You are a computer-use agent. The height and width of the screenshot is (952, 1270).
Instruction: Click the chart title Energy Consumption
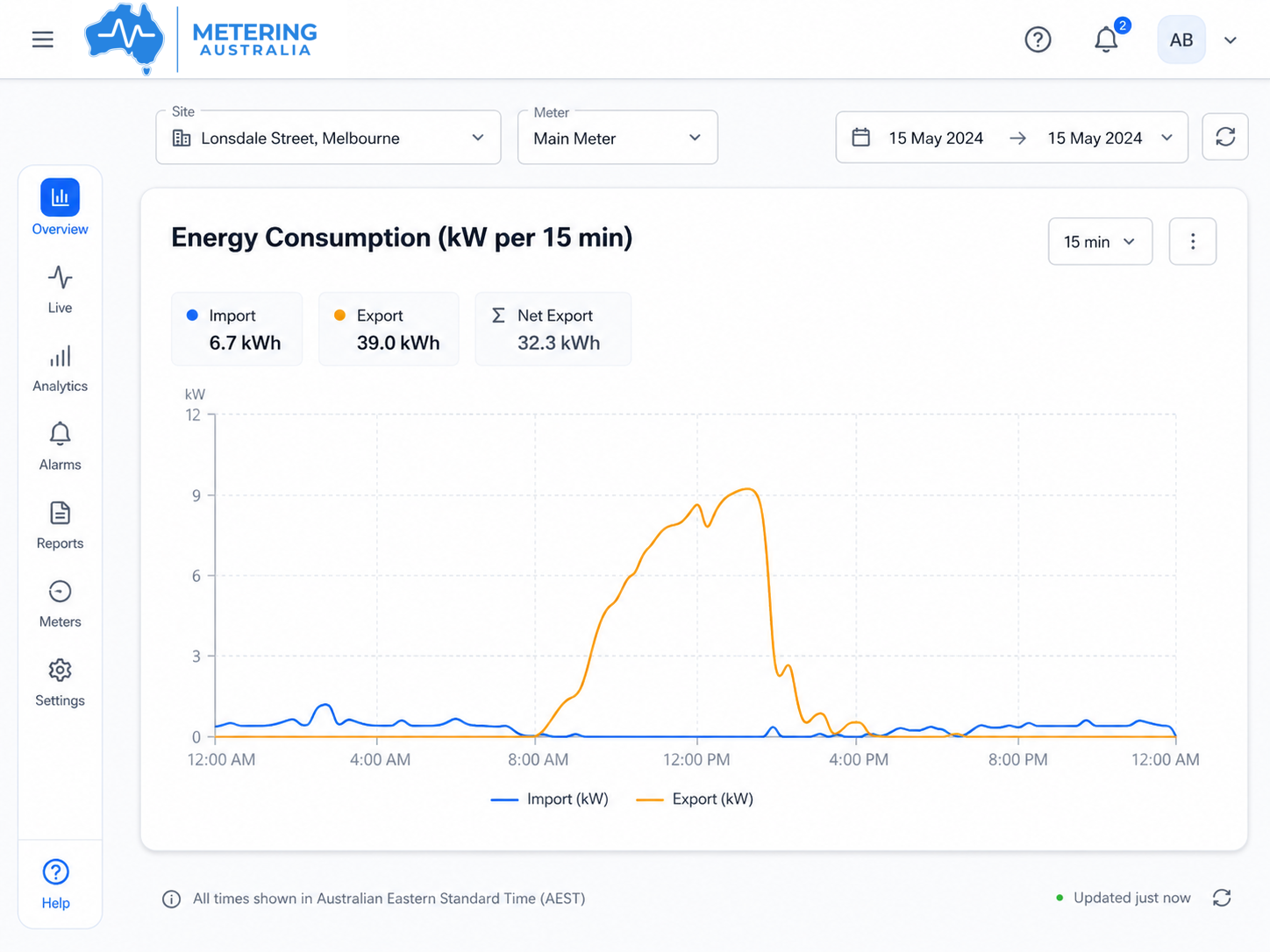pyautogui.click(x=402, y=238)
